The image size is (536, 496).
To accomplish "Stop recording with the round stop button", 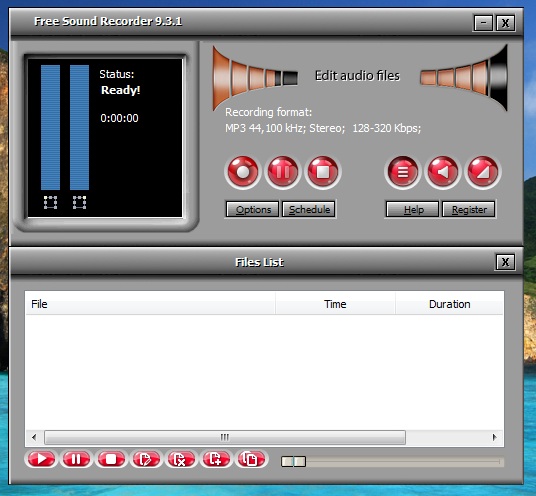I will click(x=323, y=172).
